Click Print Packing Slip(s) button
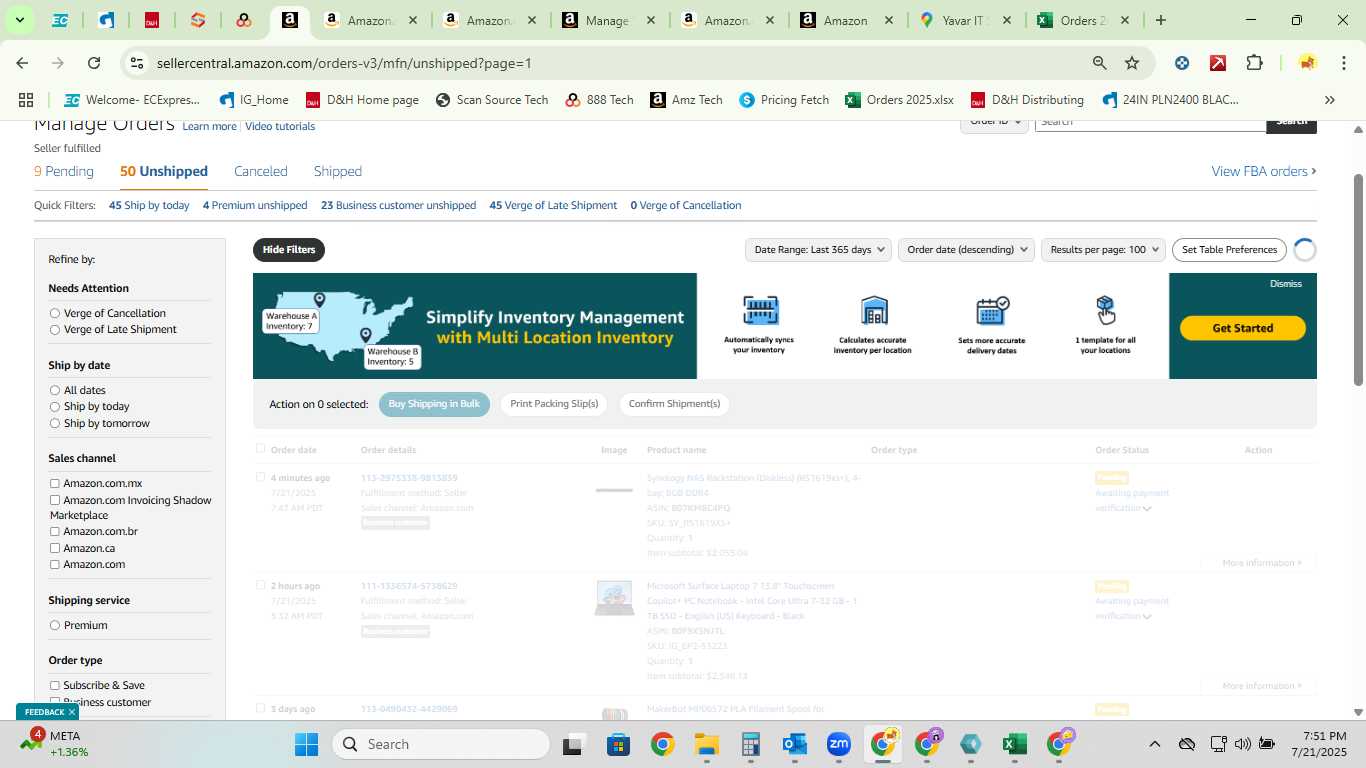This screenshot has width=1366, height=768. point(554,404)
